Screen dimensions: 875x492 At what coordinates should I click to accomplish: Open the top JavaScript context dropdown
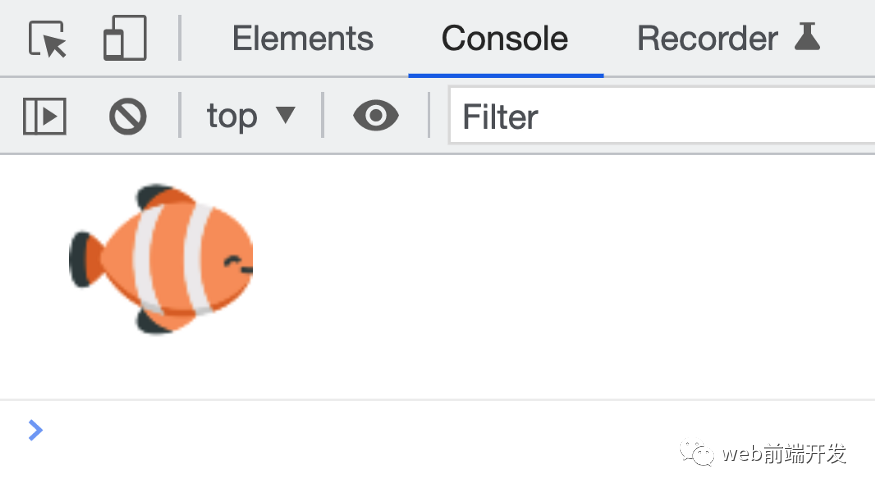[x=251, y=116]
